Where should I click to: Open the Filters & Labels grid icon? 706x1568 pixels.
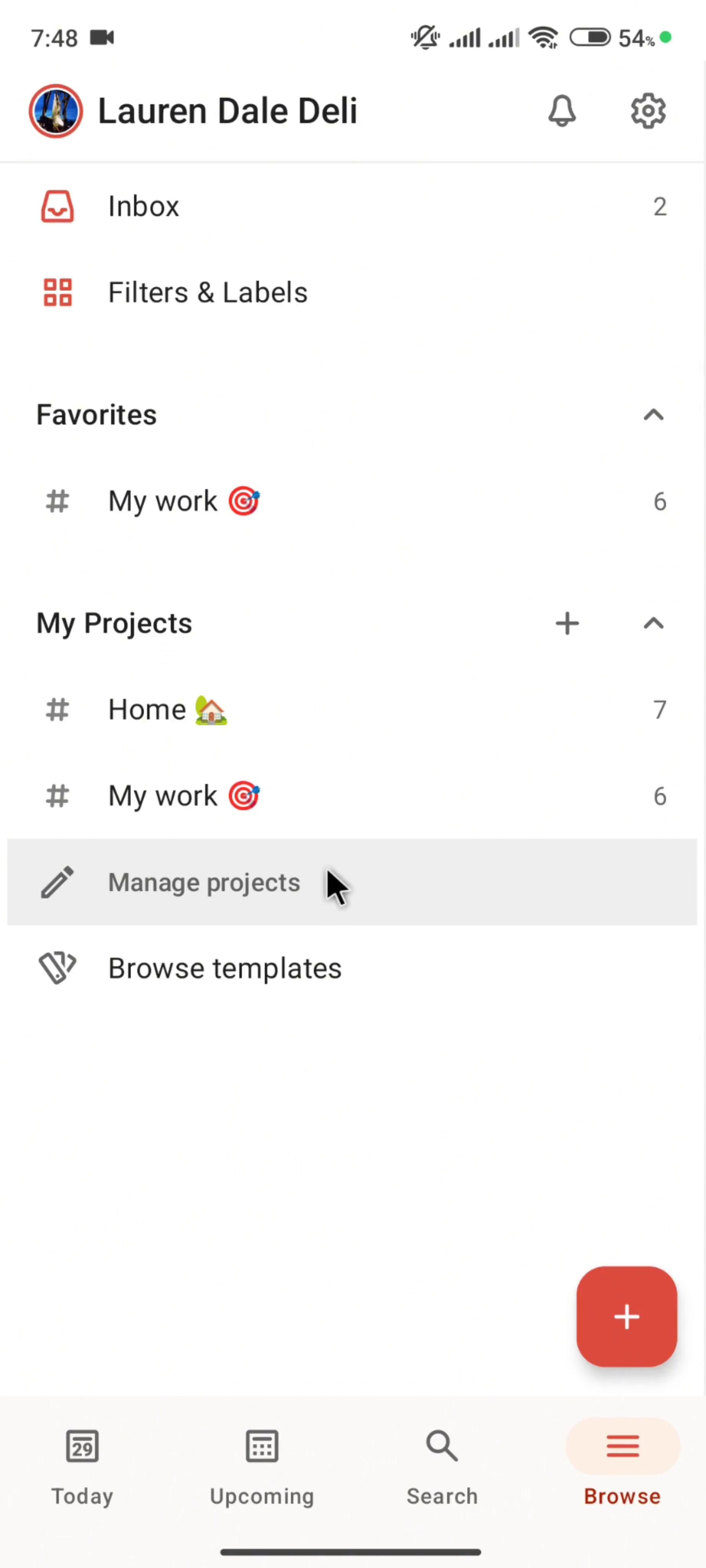point(57,292)
